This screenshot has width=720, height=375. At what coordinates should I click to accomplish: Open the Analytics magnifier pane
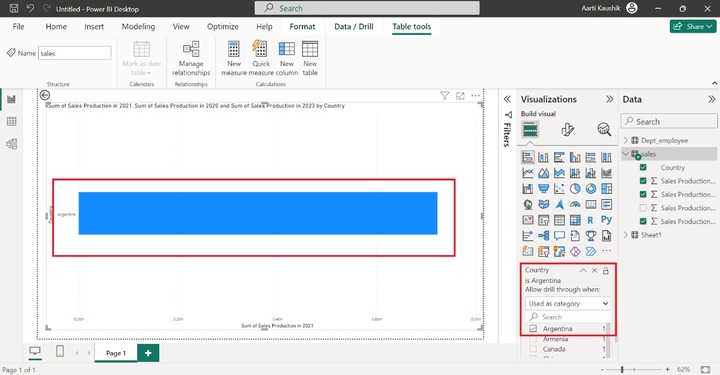coord(604,130)
